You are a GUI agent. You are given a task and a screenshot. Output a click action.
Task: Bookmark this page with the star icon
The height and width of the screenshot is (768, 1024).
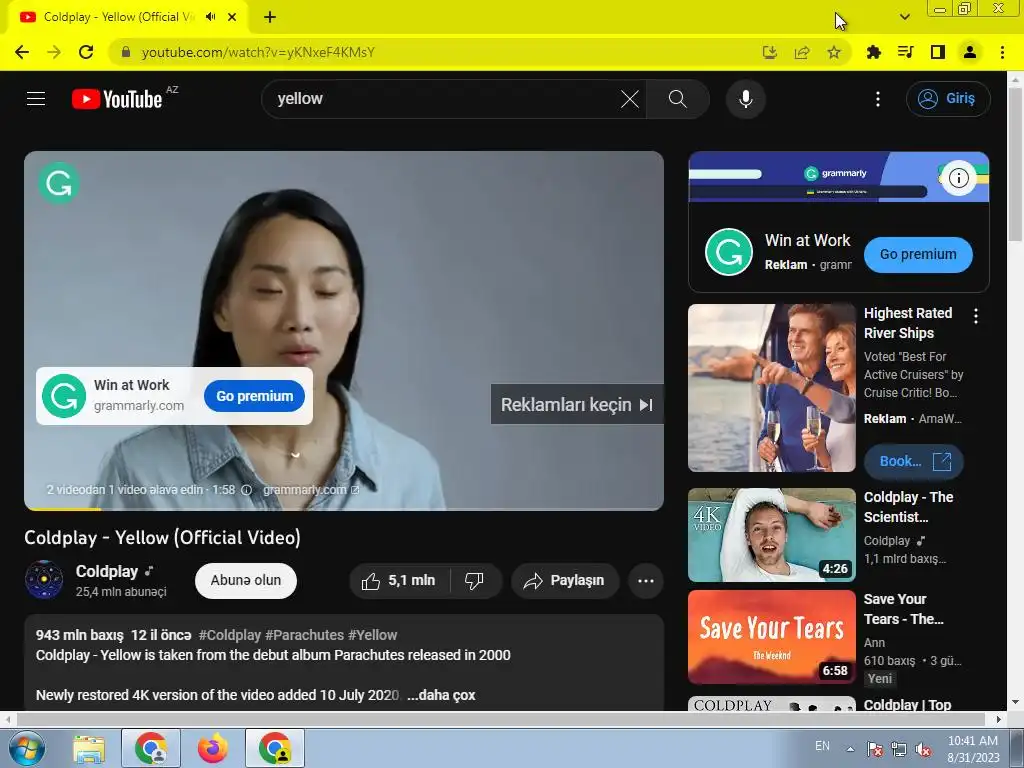coord(834,52)
